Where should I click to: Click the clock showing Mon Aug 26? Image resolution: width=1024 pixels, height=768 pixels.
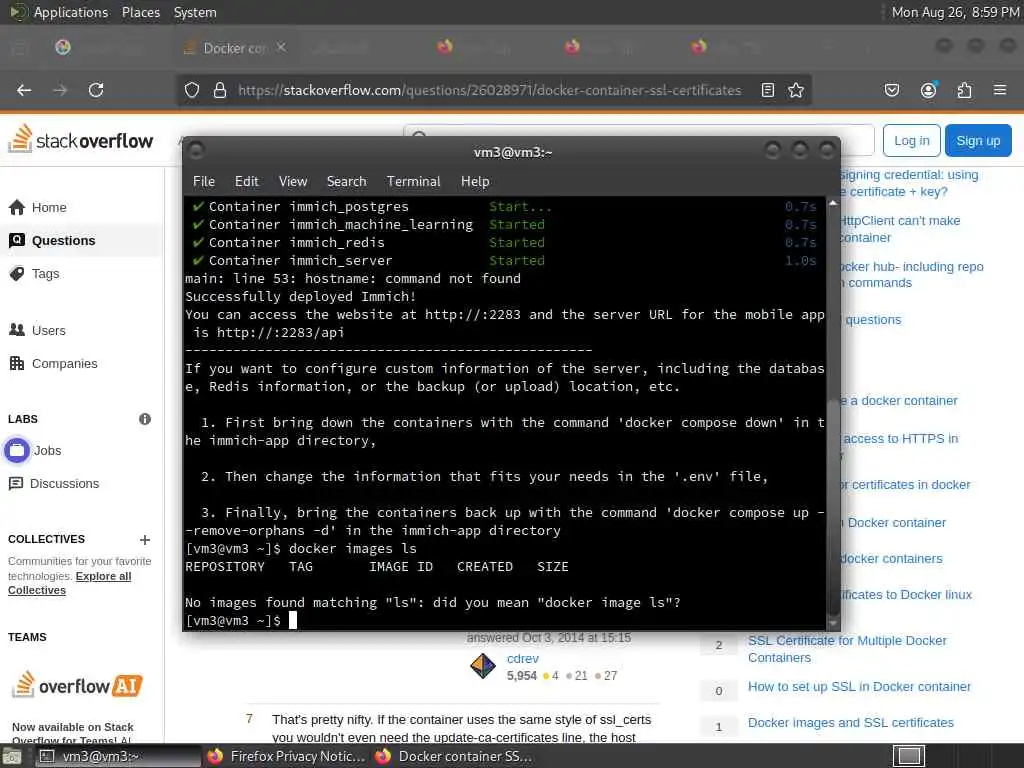coord(955,12)
